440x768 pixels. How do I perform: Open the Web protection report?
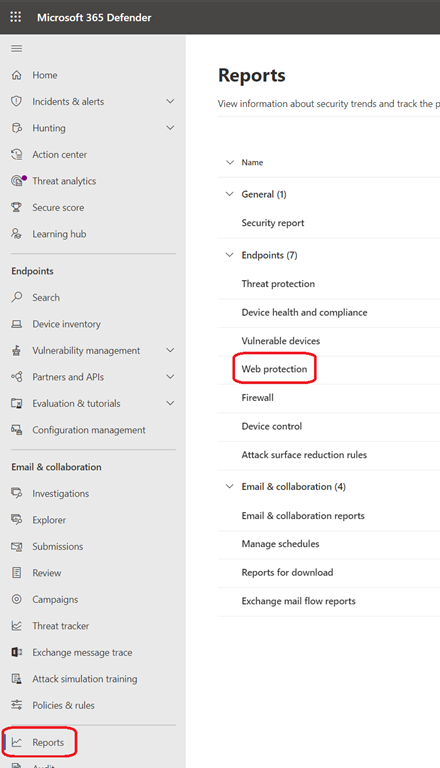(274, 369)
